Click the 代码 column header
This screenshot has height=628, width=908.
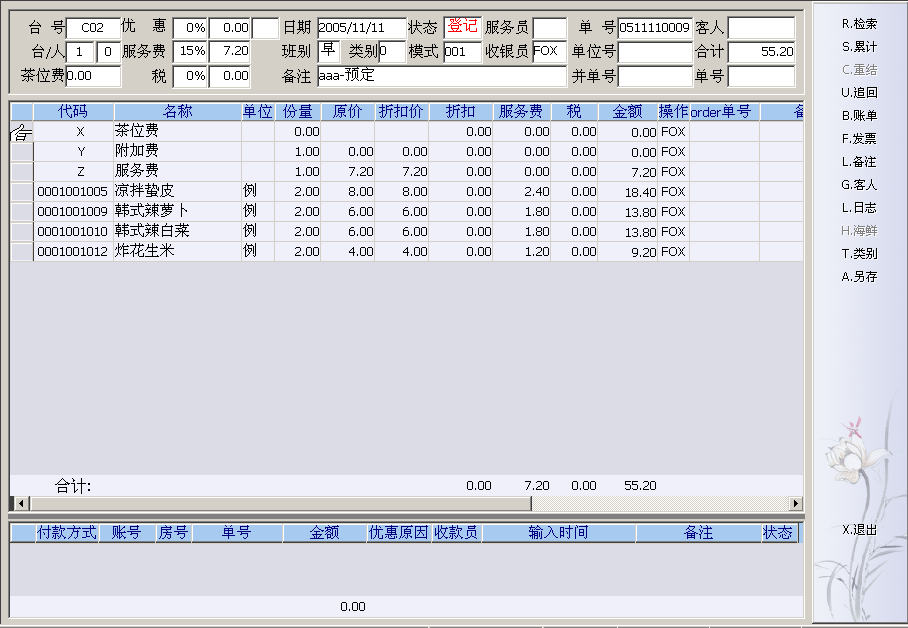click(x=74, y=112)
